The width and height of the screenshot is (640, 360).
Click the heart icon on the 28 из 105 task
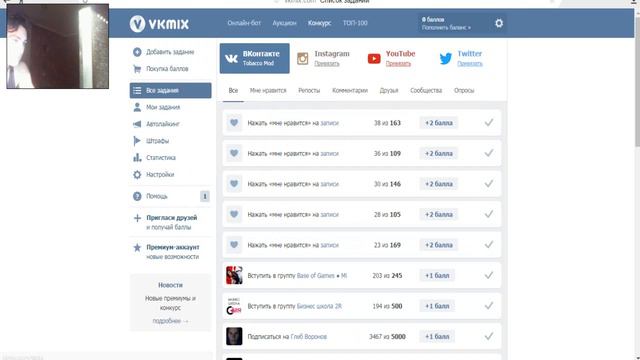tap(234, 214)
